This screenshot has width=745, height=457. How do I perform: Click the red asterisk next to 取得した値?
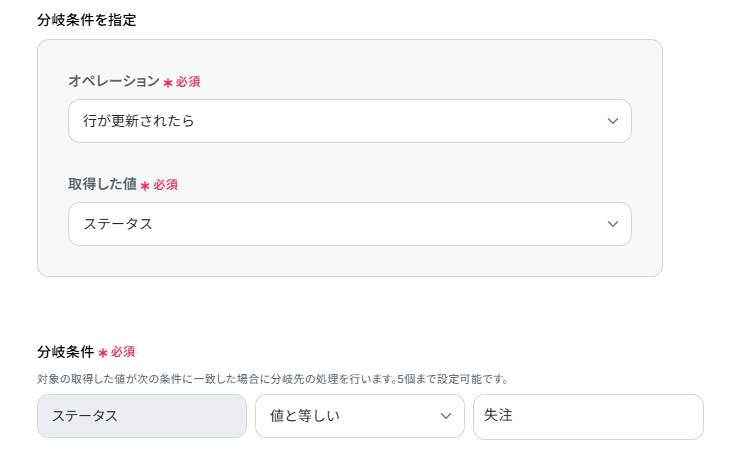point(145,185)
